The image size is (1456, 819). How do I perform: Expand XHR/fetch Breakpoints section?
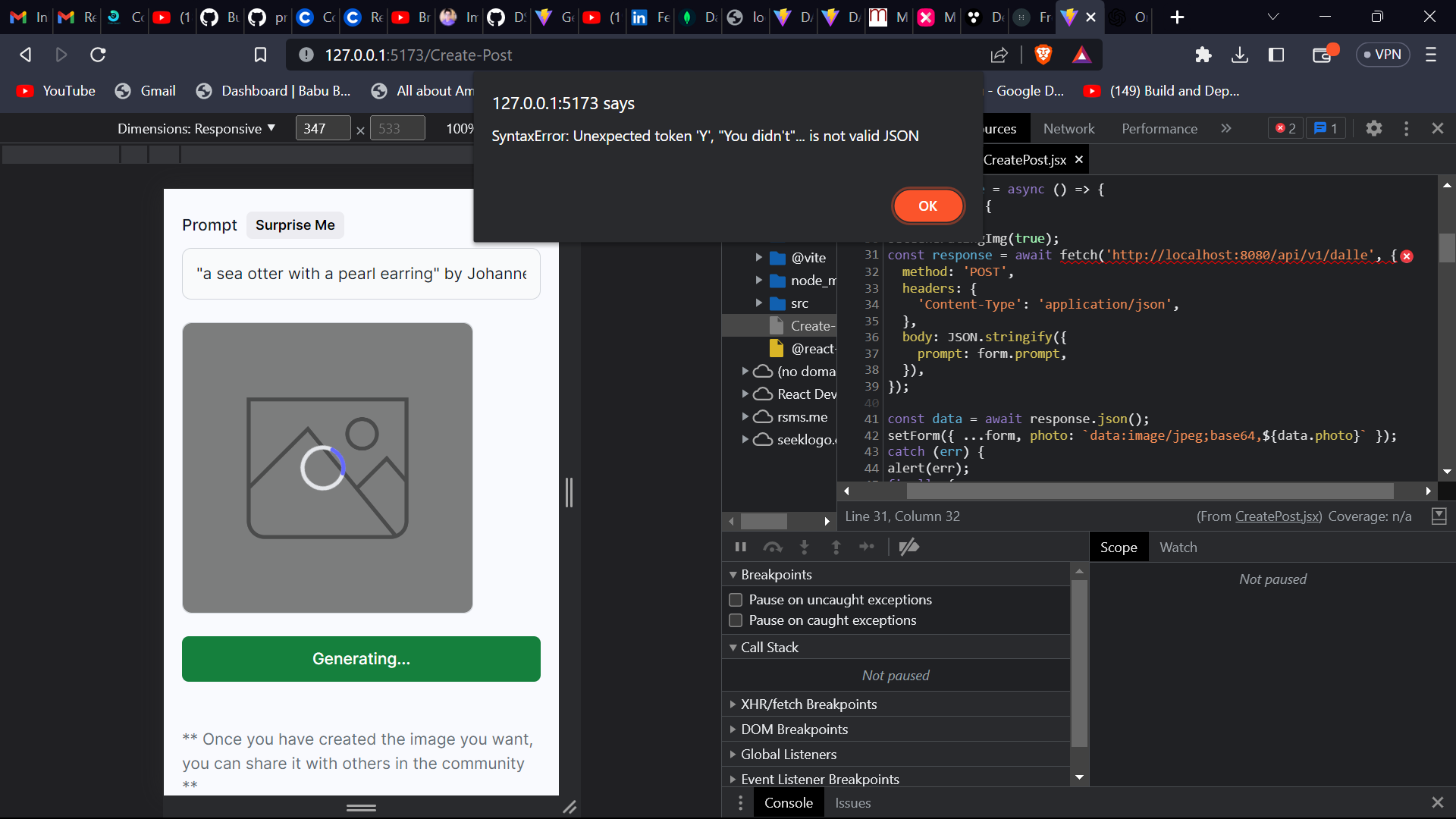coord(733,704)
